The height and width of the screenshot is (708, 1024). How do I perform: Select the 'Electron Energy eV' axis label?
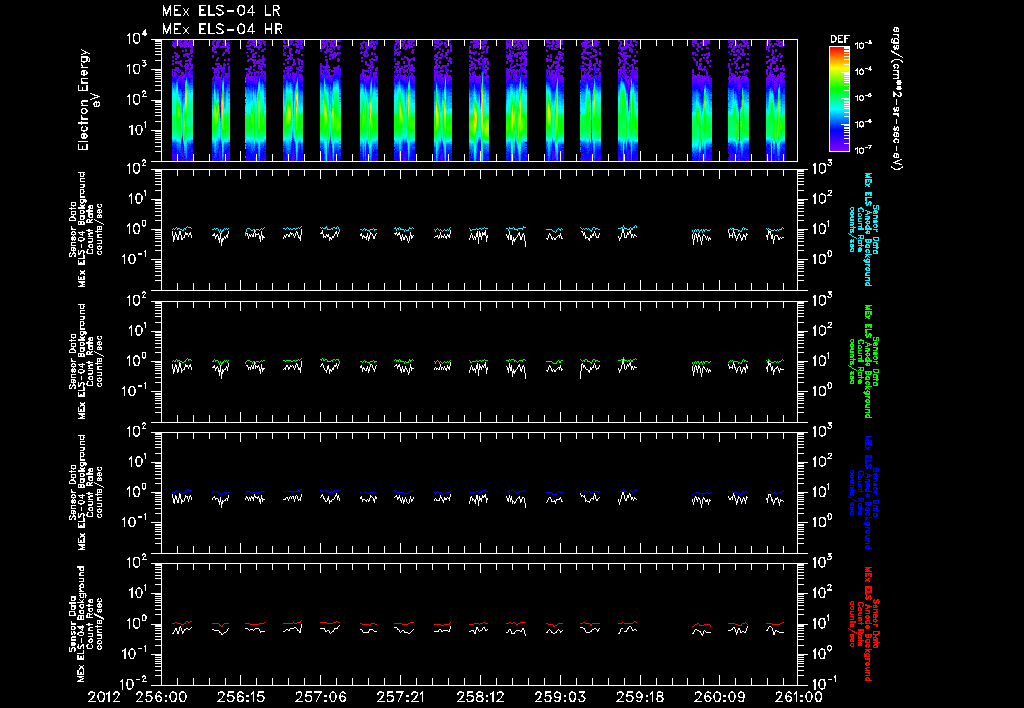coord(88,100)
